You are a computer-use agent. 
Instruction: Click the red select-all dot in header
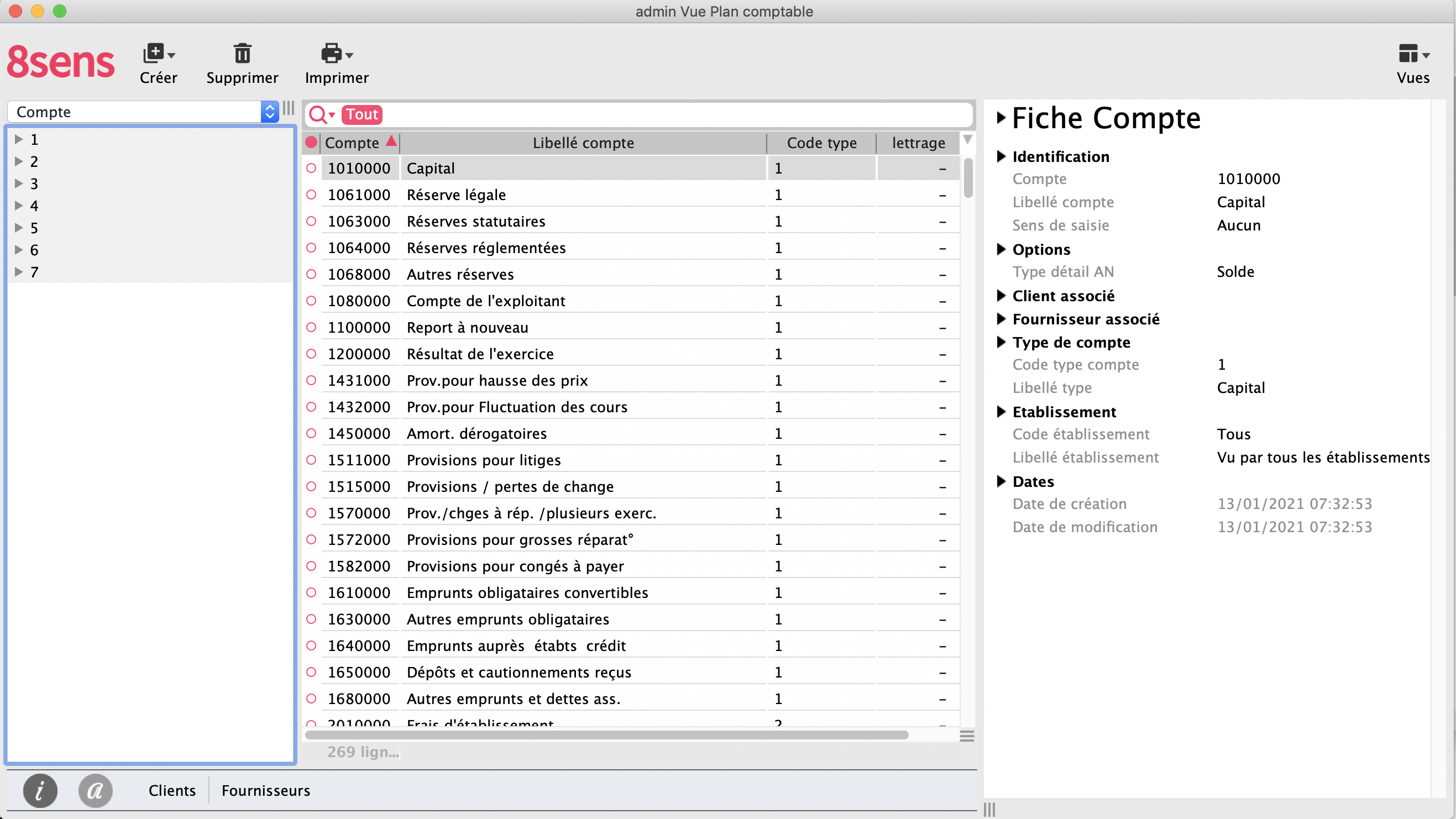pos(311,143)
